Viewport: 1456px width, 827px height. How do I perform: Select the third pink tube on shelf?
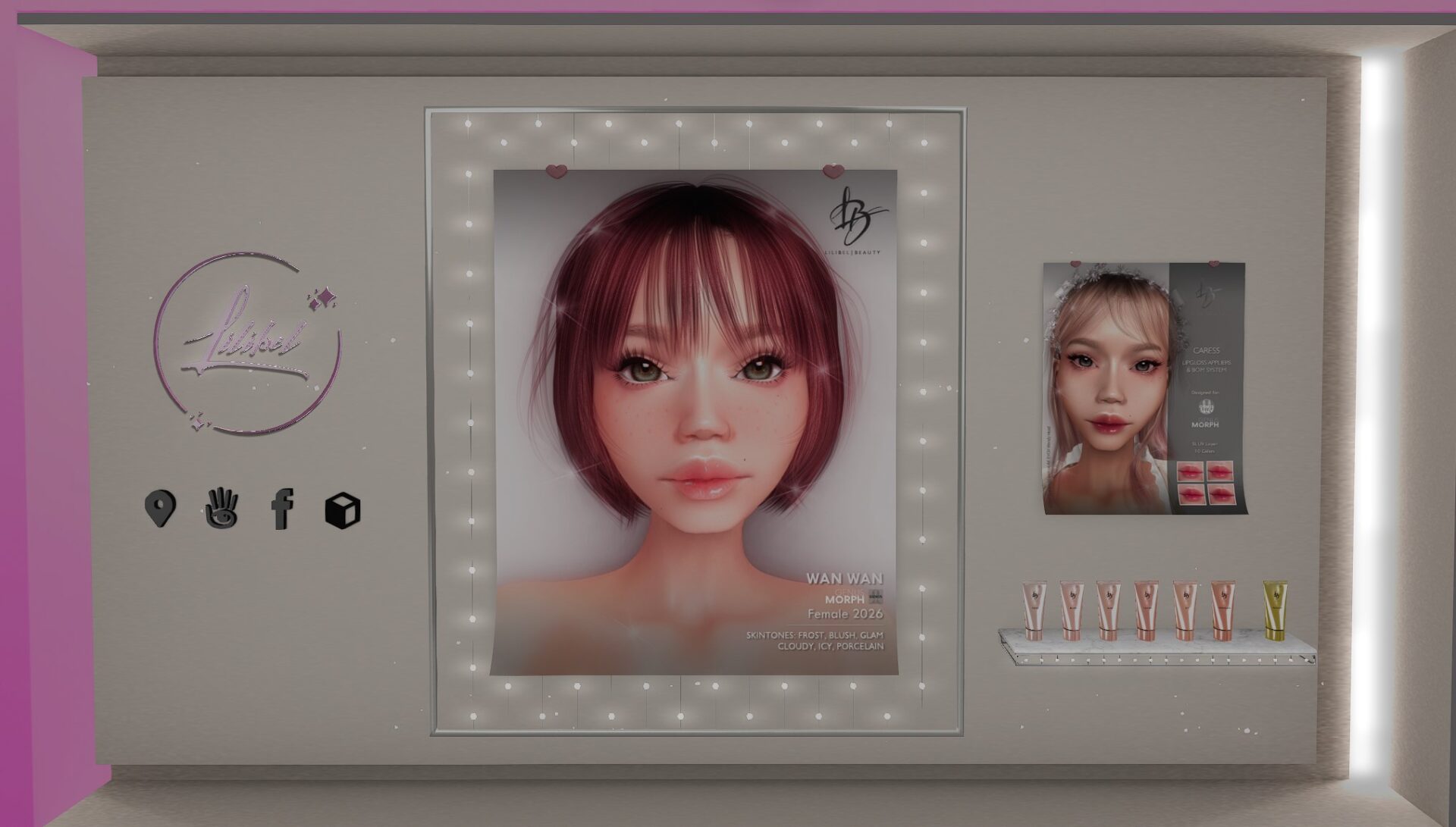coord(1108,611)
